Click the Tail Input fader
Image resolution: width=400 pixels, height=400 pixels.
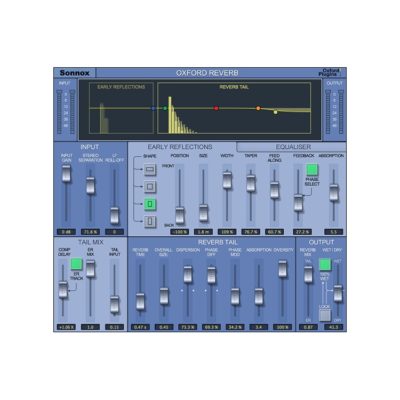[x=114, y=304]
